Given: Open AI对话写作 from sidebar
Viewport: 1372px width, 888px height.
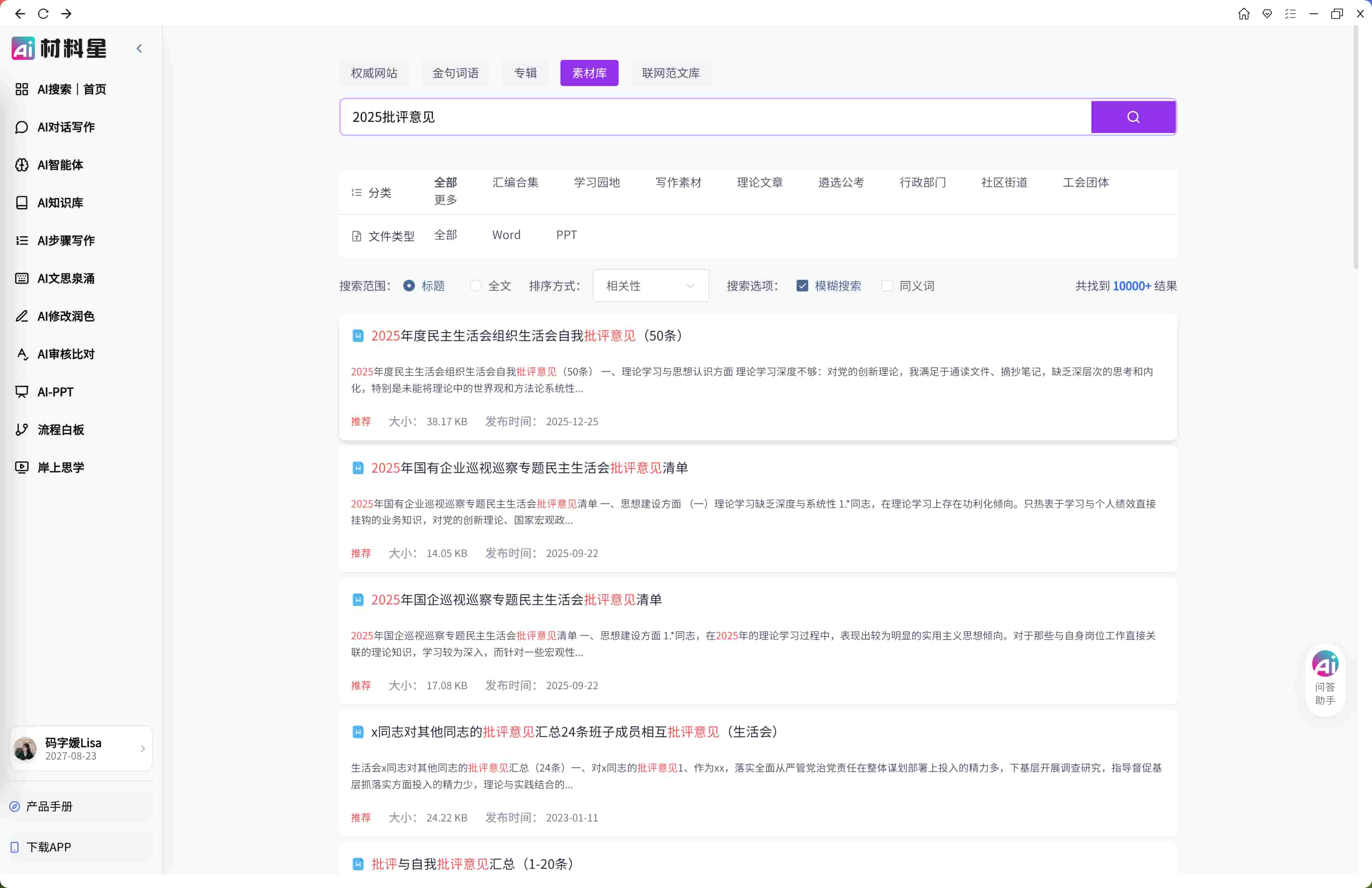Looking at the screenshot, I should 66,127.
